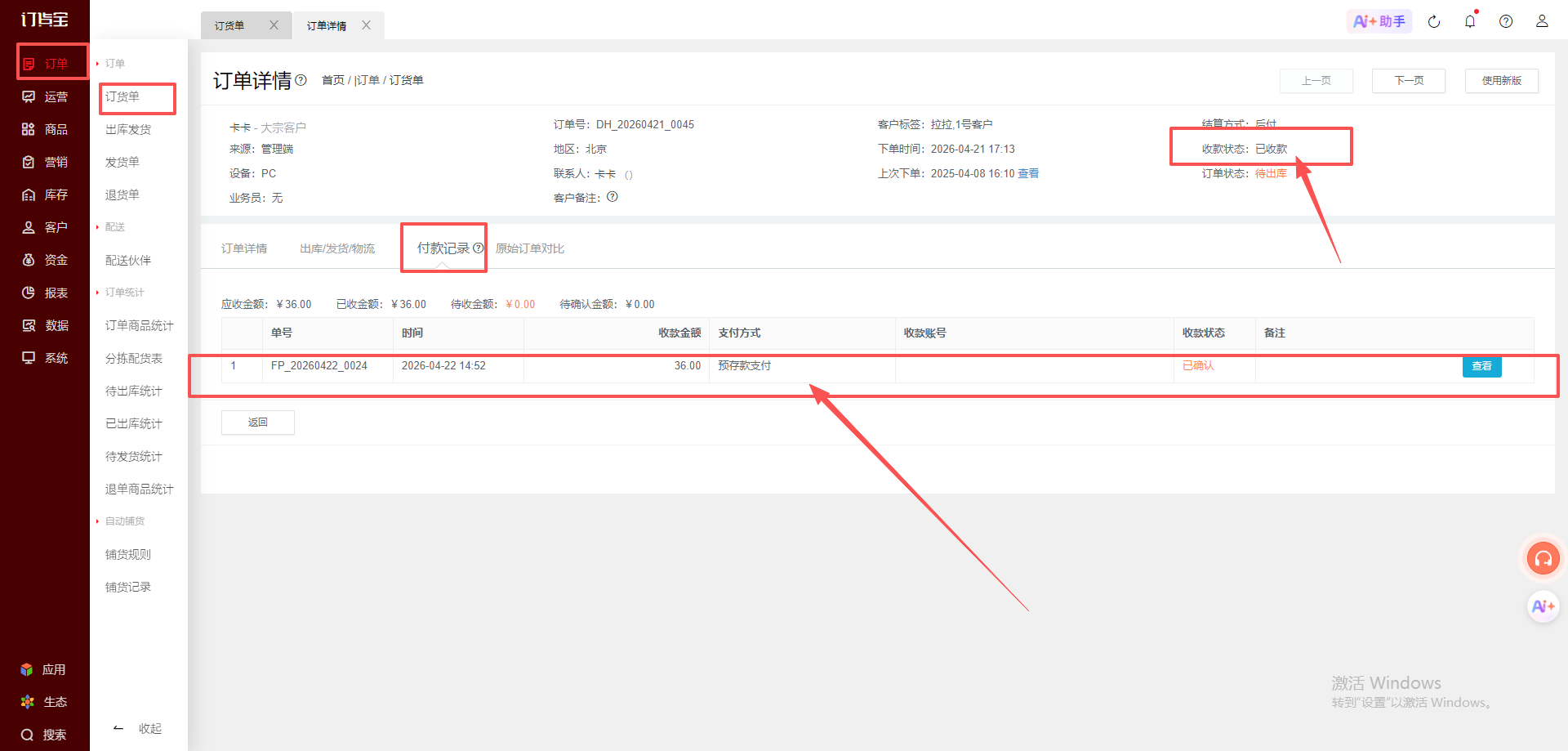Open 订单商品统计 in the submenu
Screen dimensions: 1568x751
(x=140, y=325)
